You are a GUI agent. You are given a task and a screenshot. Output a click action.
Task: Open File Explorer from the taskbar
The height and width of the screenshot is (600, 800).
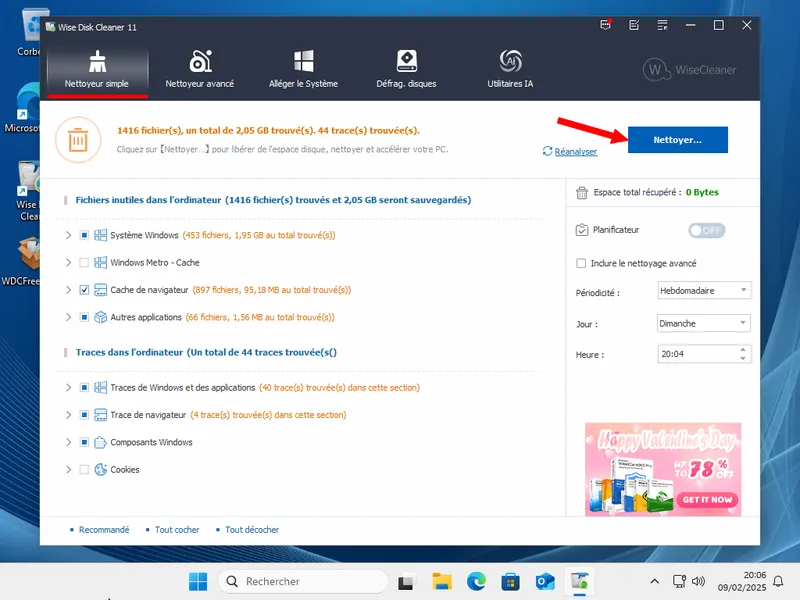(442, 582)
